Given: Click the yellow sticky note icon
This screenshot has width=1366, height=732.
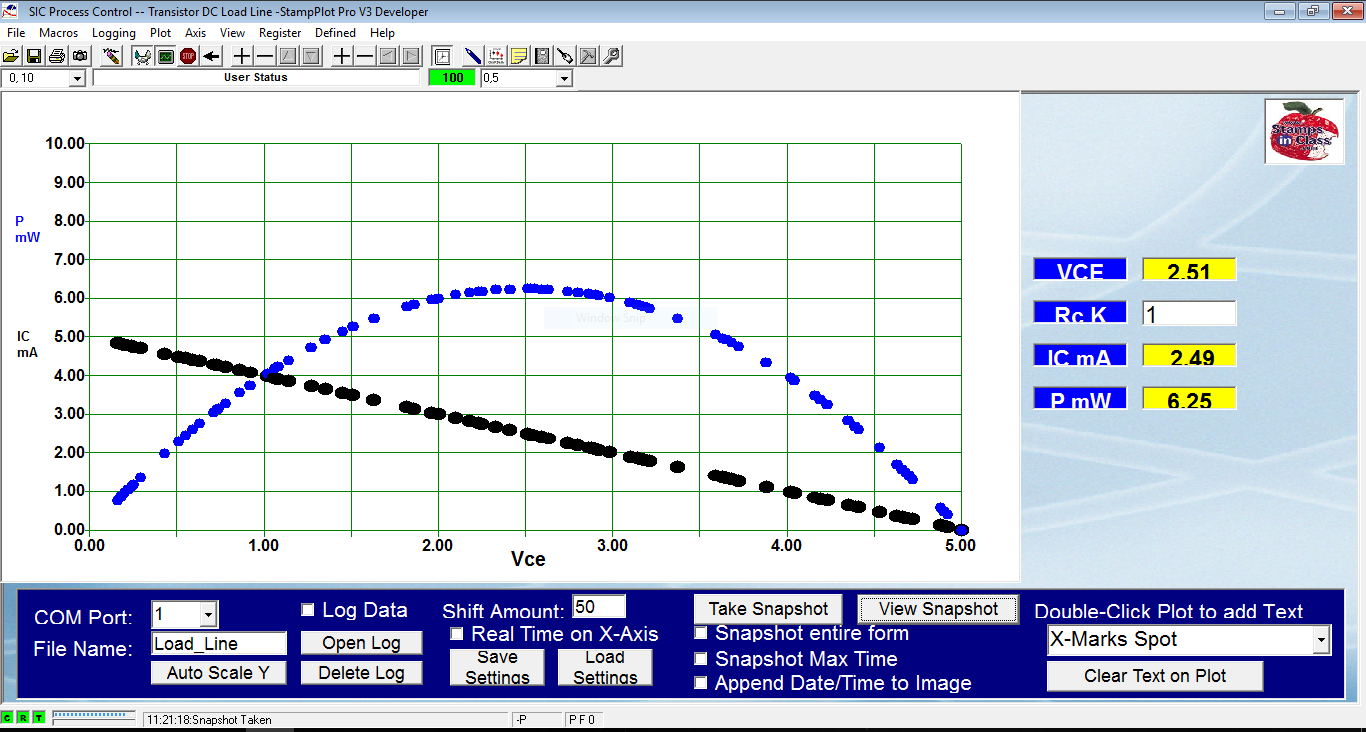Looking at the screenshot, I should tap(519, 56).
